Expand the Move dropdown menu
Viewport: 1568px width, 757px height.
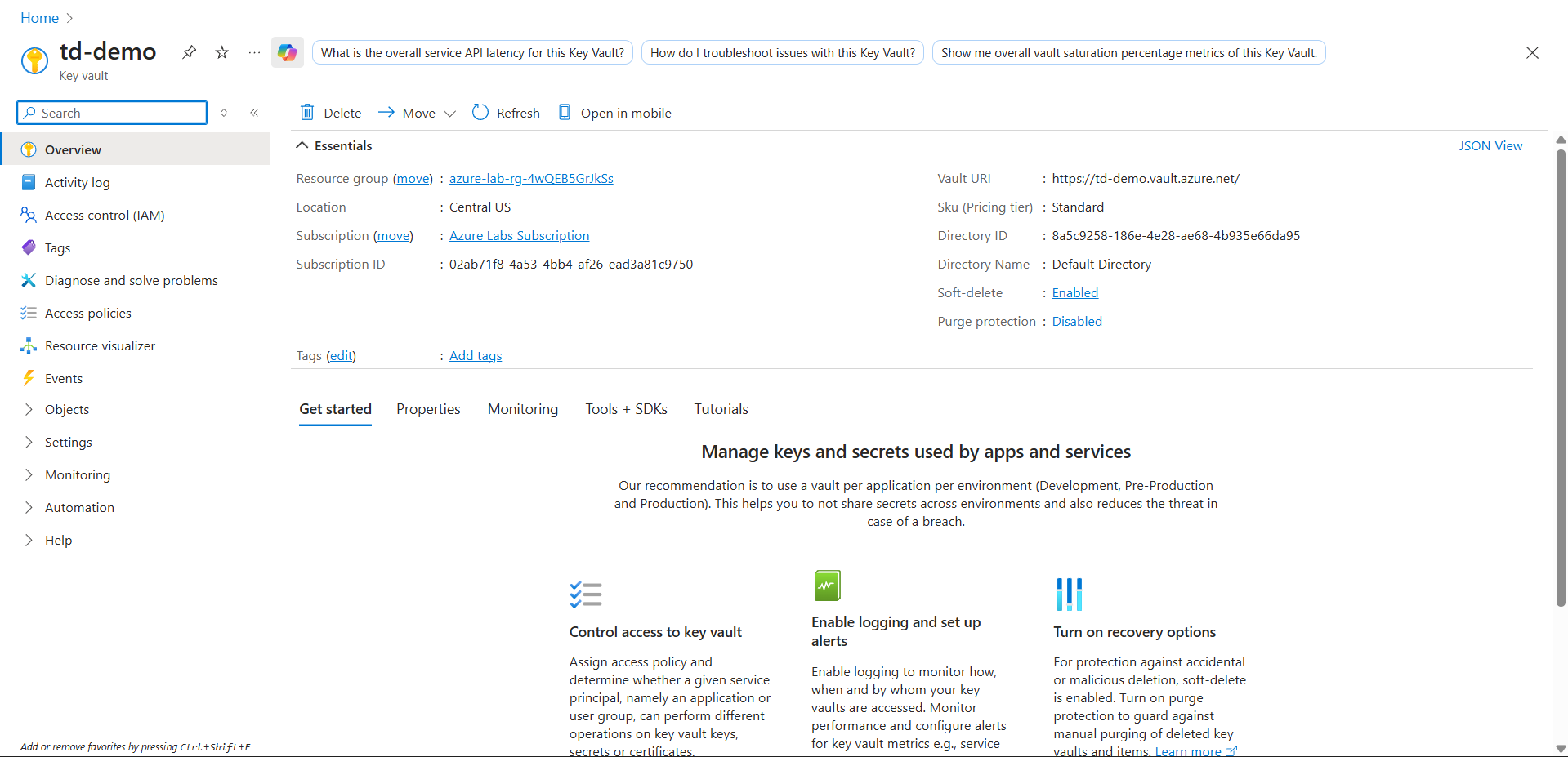coord(449,114)
